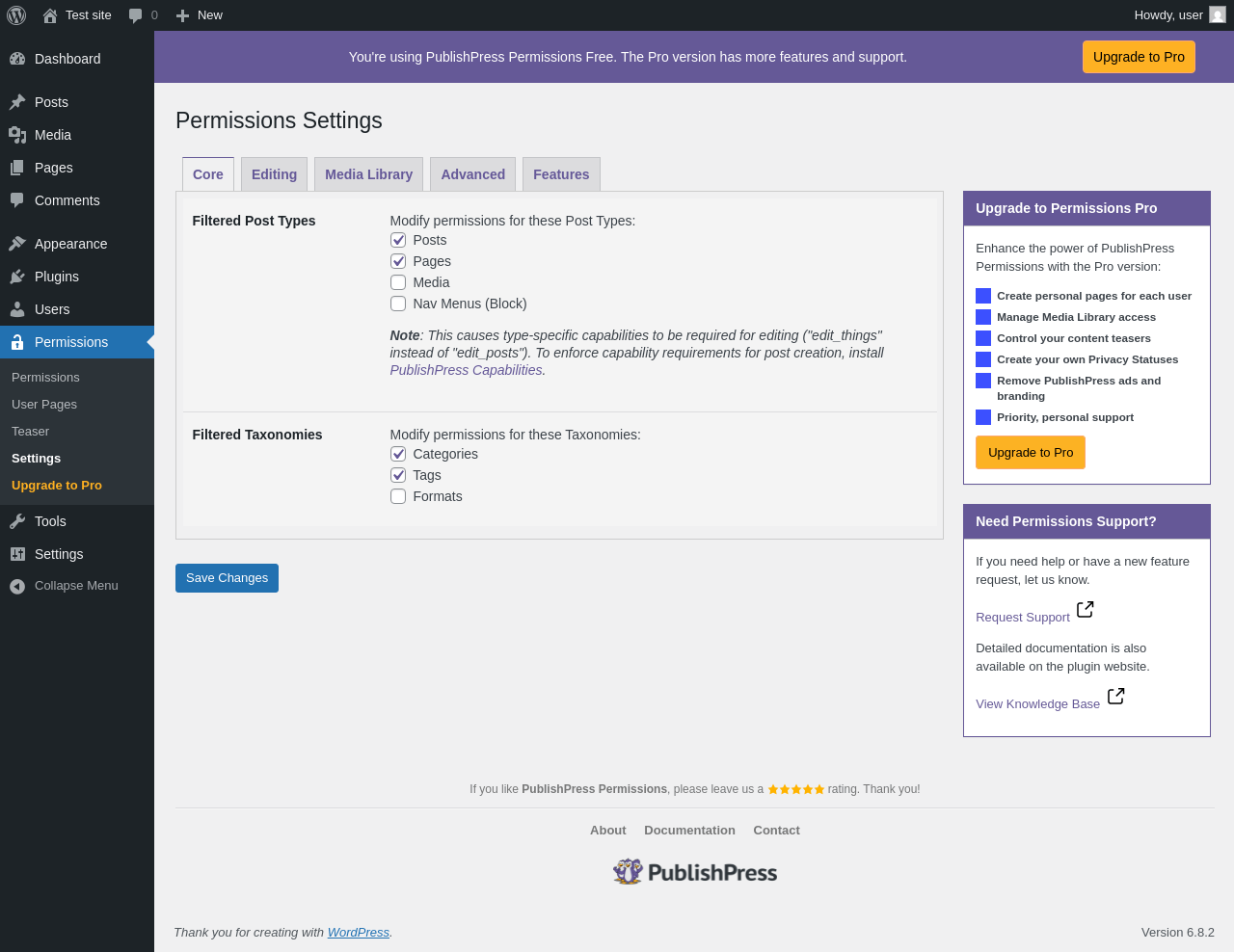Viewport: 1234px width, 952px height.
Task: Click the Plugins plug icon
Action: pyautogui.click(x=17, y=277)
